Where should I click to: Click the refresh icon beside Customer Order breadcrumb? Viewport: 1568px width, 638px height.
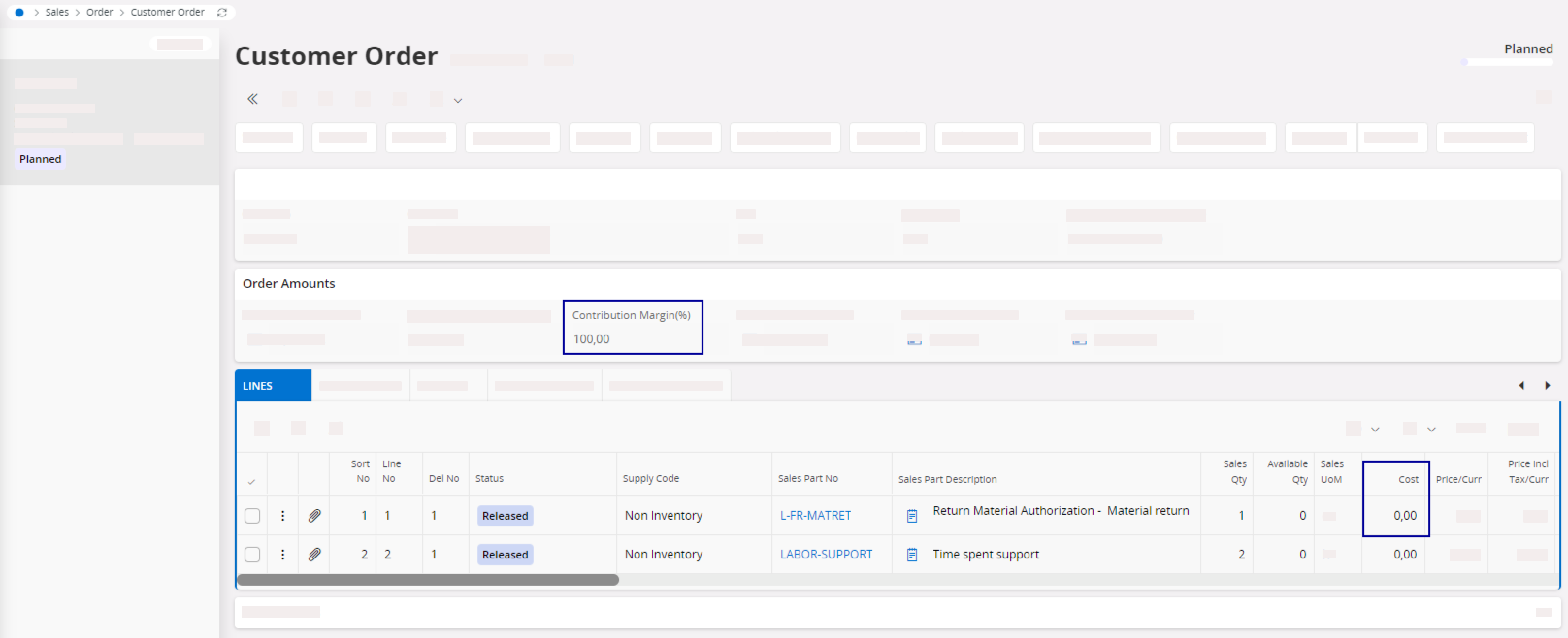222,12
